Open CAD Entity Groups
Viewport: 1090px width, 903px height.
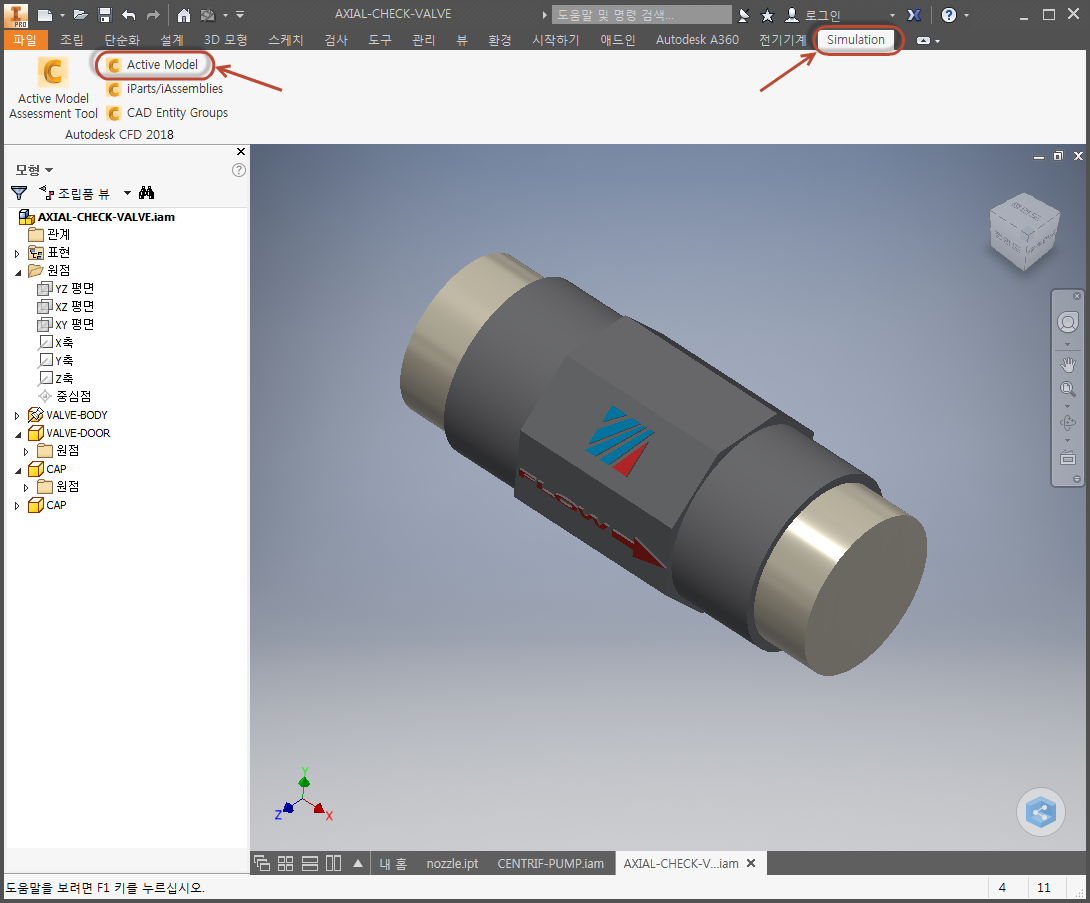click(167, 113)
